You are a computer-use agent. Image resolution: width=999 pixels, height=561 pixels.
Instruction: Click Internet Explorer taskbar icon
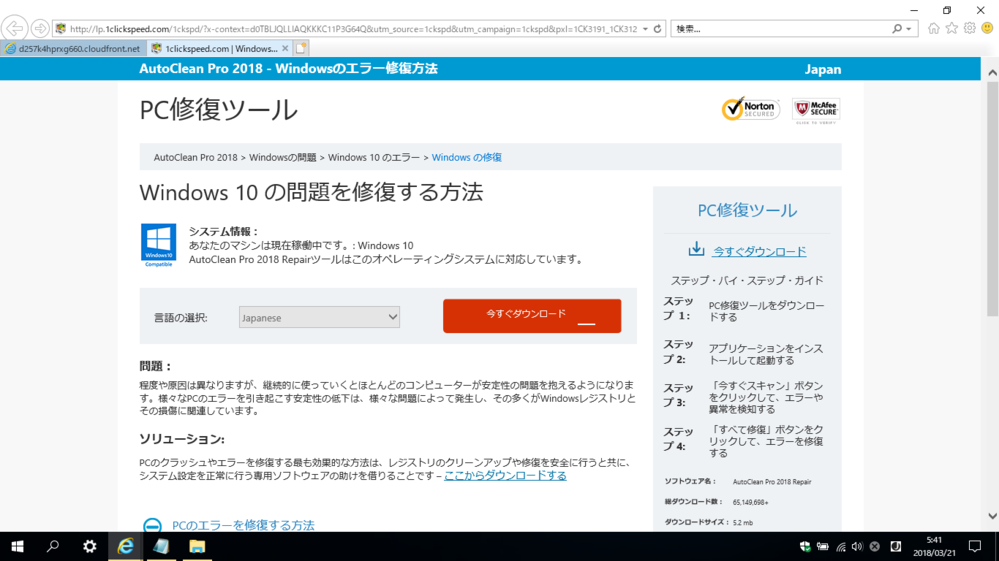126,546
